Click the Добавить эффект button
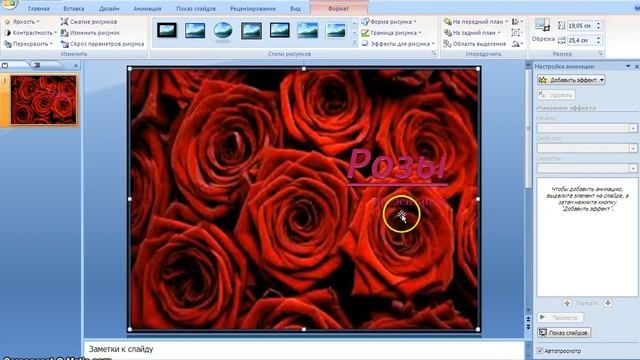The width and height of the screenshot is (640, 360). pyautogui.click(x=571, y=80)
